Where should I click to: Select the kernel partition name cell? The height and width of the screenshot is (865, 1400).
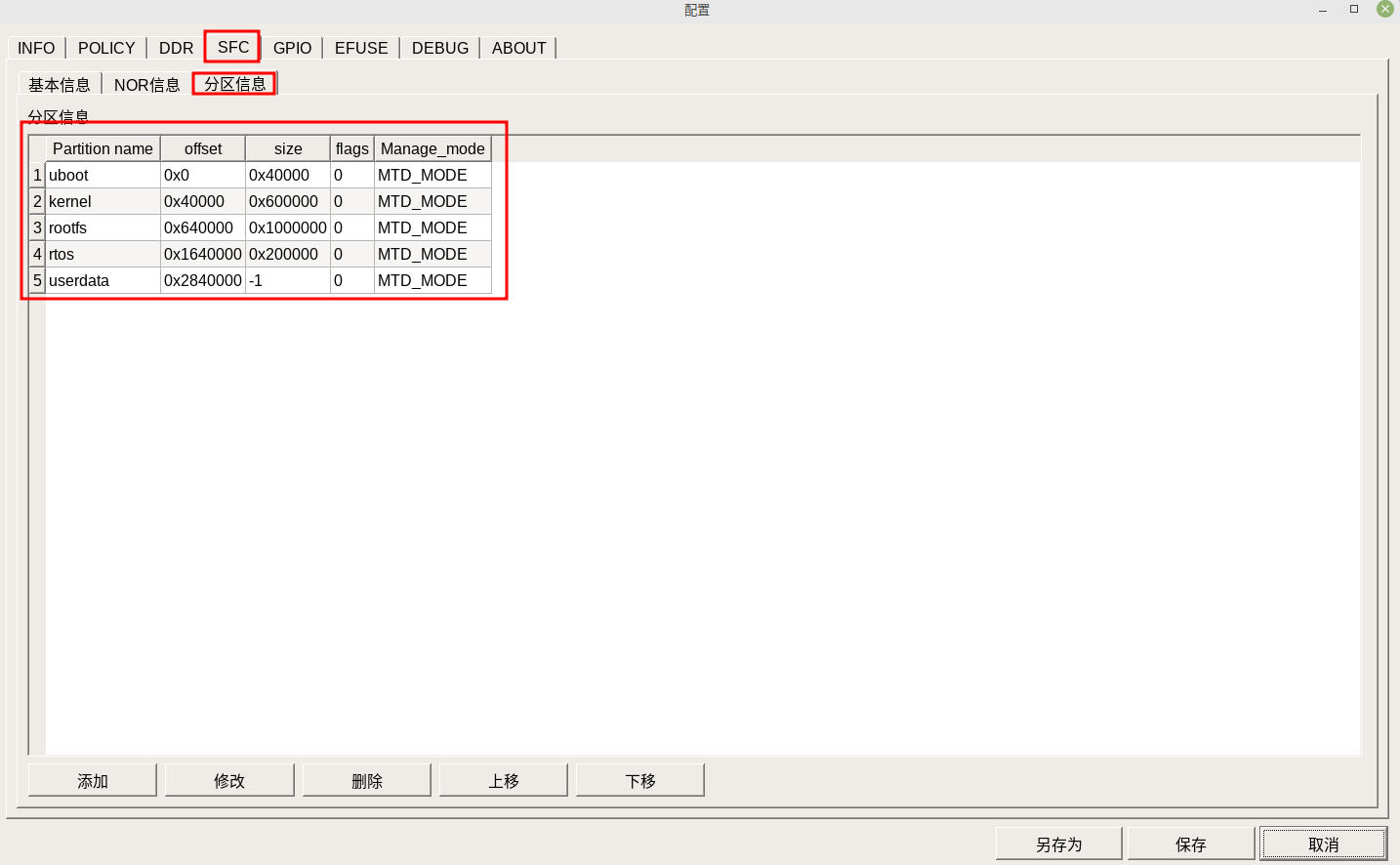pyautogui.click(x=103, y=201)
